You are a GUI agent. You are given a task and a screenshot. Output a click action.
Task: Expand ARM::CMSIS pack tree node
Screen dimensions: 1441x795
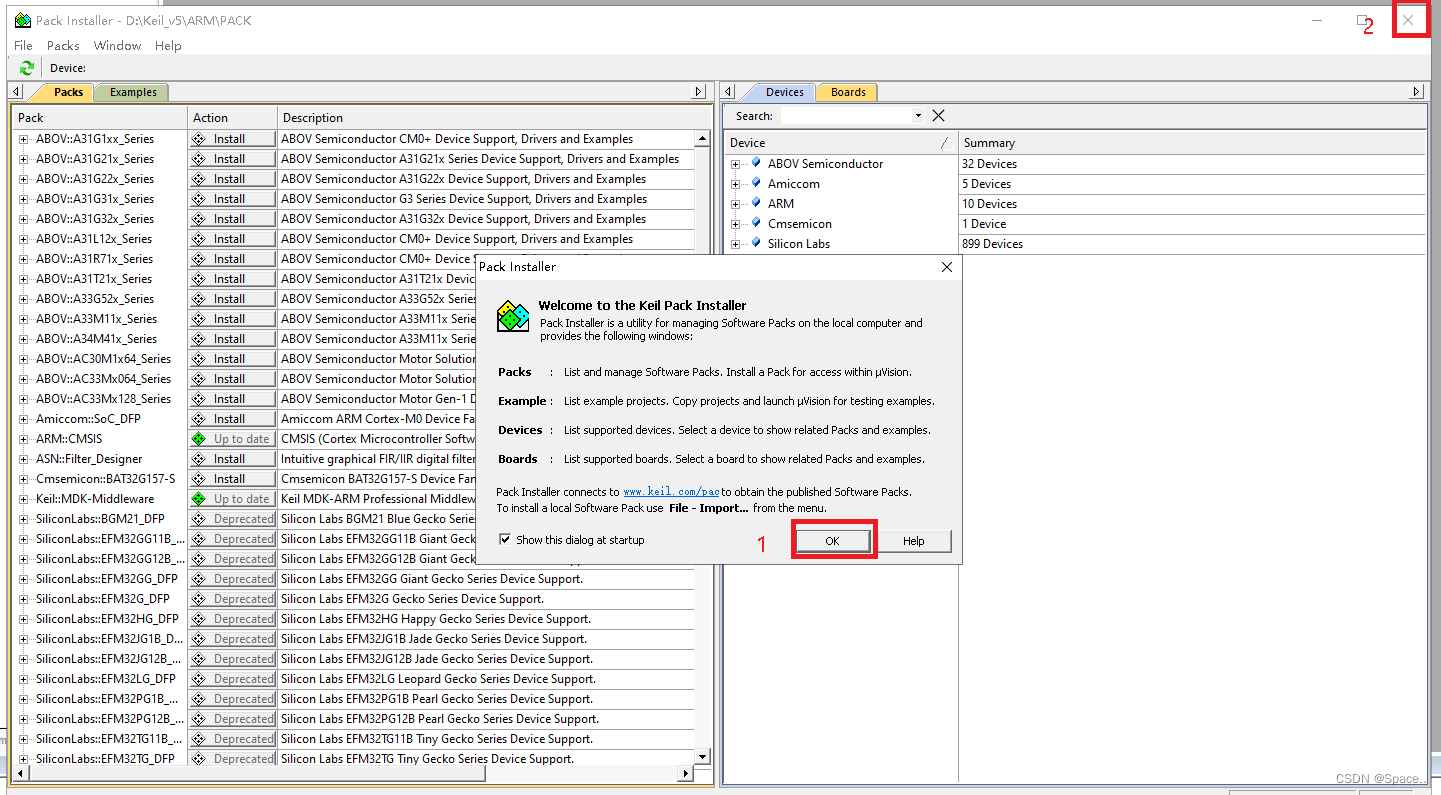pos(24,439)
